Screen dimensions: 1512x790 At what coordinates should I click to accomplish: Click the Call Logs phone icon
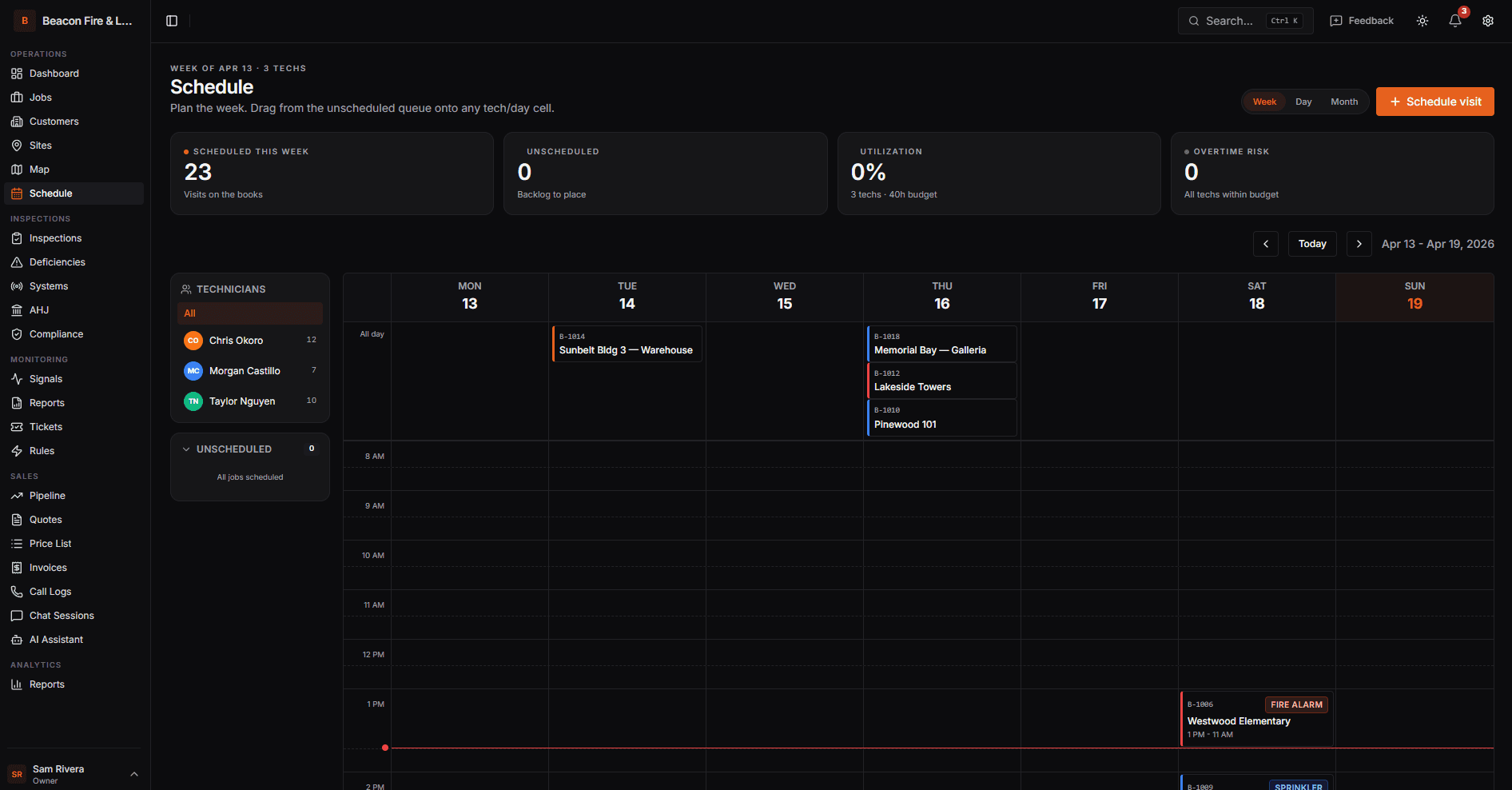17,592
